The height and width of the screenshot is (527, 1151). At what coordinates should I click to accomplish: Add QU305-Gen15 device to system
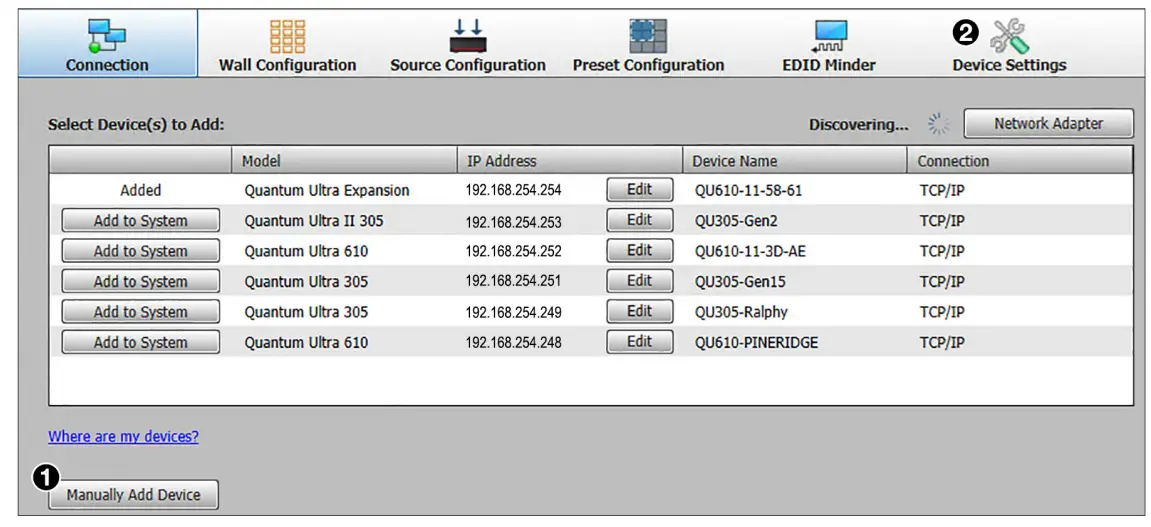point(140,281)
